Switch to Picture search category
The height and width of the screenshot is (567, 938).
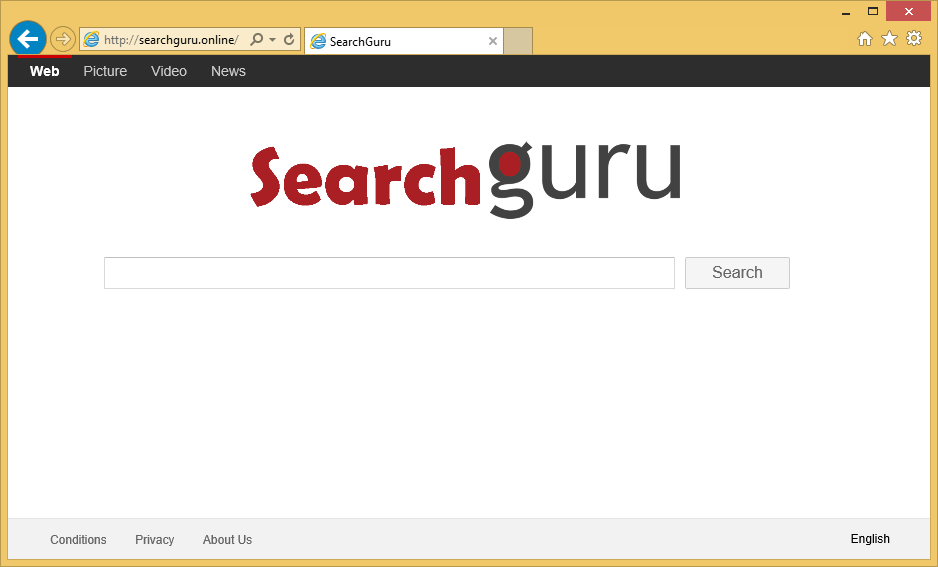pos(105,71)
